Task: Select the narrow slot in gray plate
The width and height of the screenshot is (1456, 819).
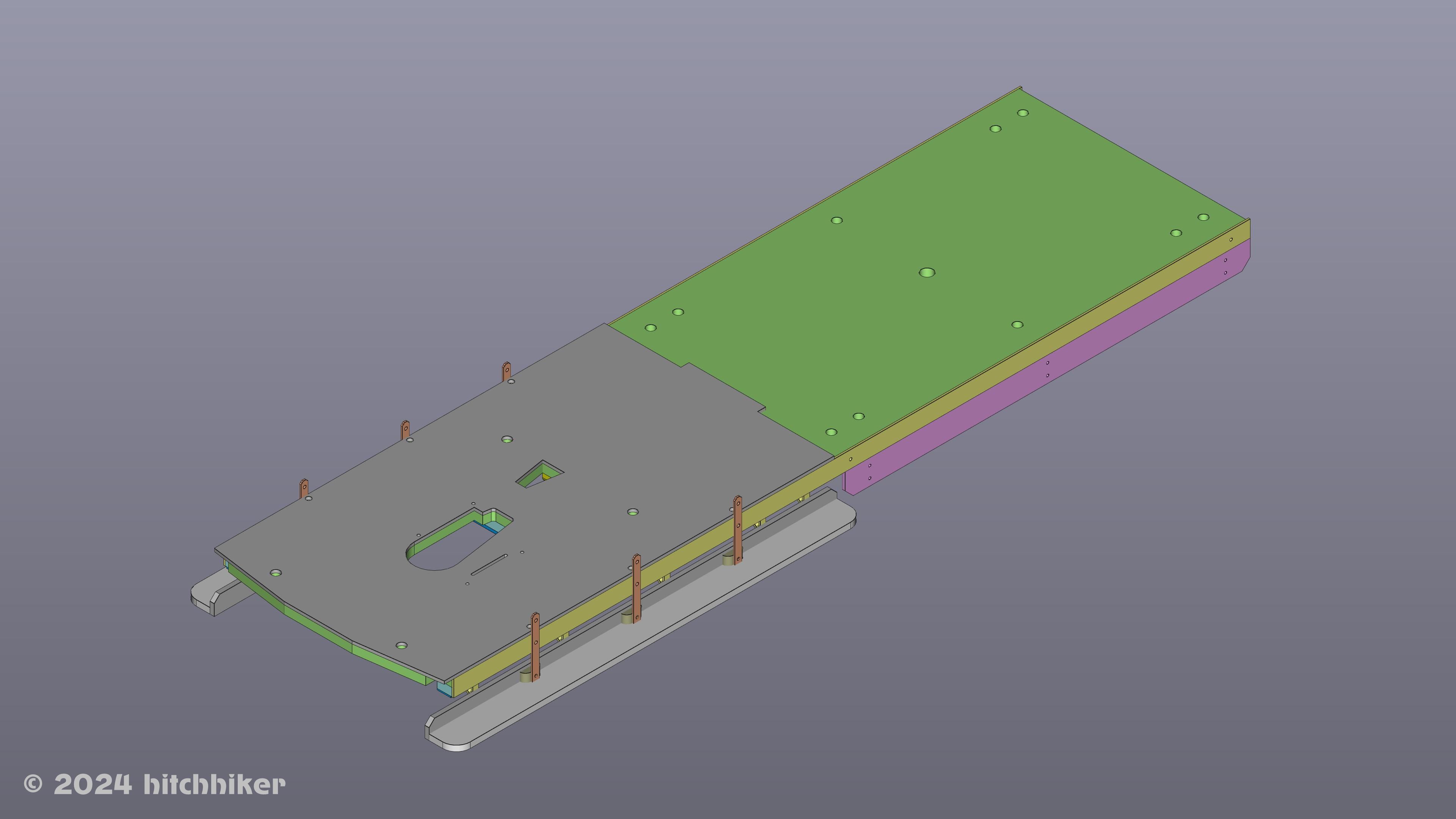Action: point(490,565)
